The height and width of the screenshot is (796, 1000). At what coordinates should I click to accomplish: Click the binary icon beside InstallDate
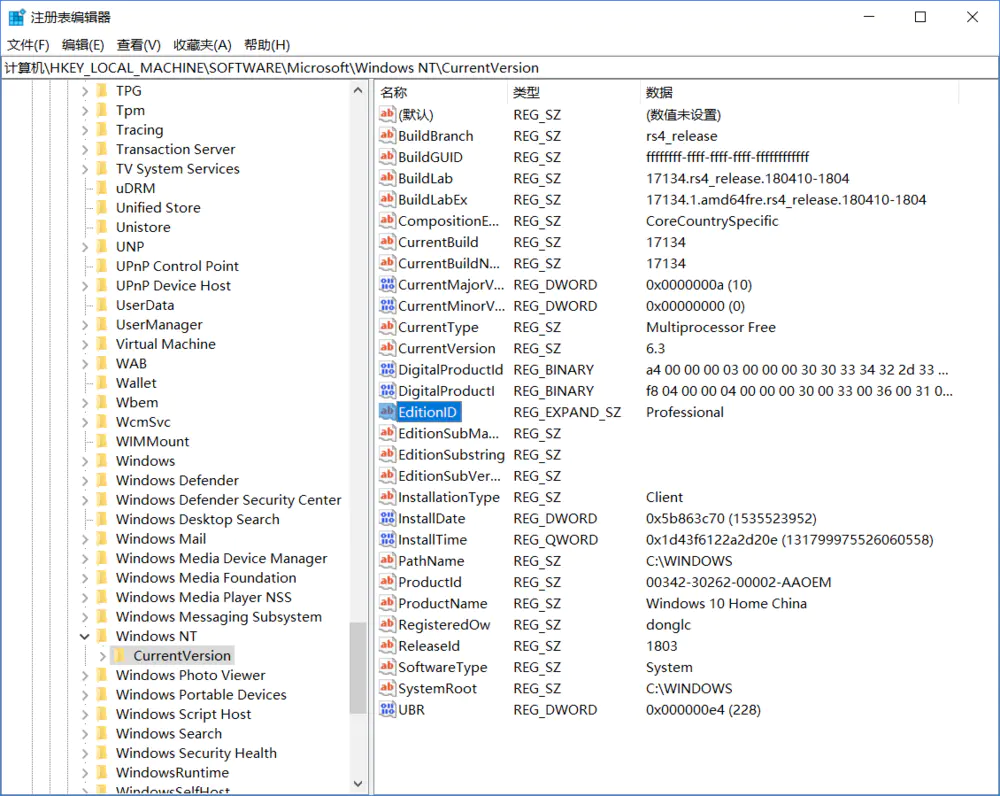coord(387,518)
